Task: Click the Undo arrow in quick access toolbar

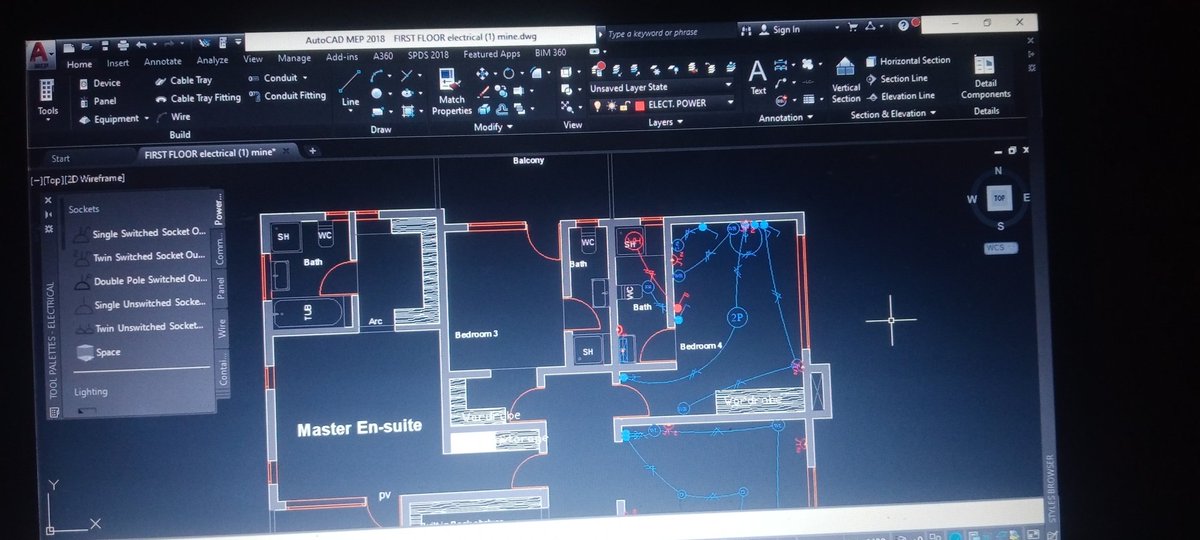Action: pyautogui.click(x=141, y=44)
